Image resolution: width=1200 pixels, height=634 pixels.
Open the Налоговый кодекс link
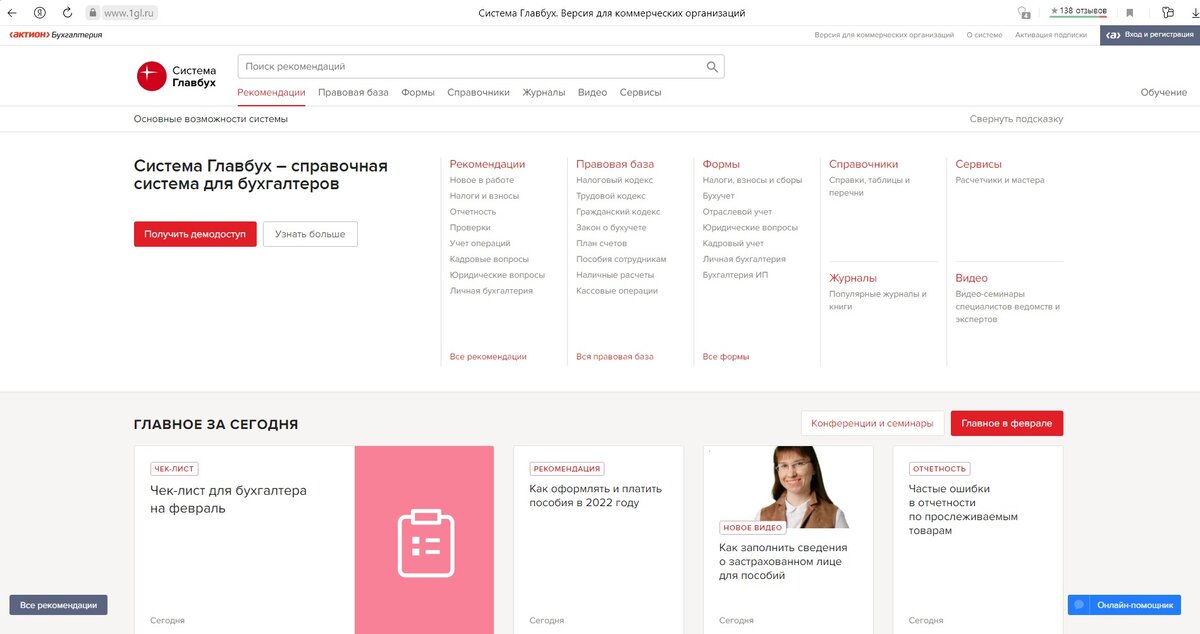[x=614, y=180]
